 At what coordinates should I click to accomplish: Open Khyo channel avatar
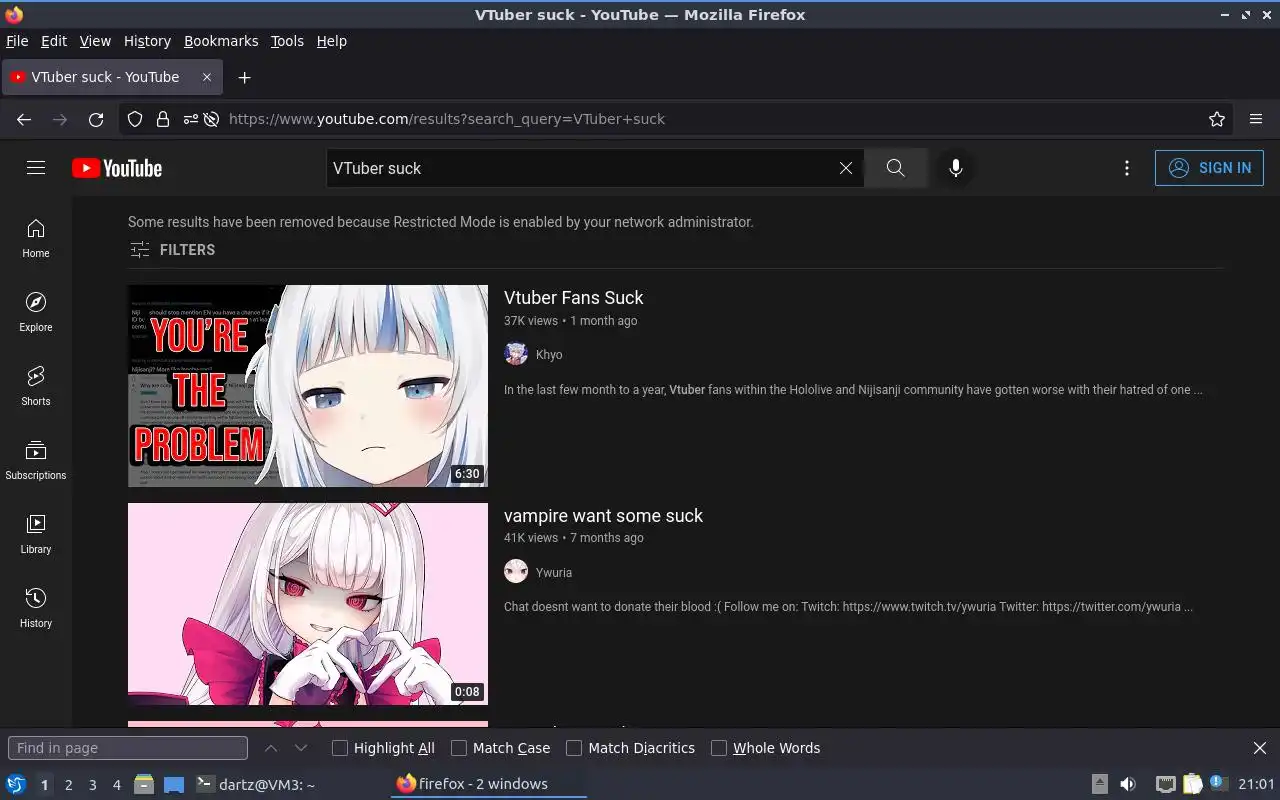(x=516, y=354)
